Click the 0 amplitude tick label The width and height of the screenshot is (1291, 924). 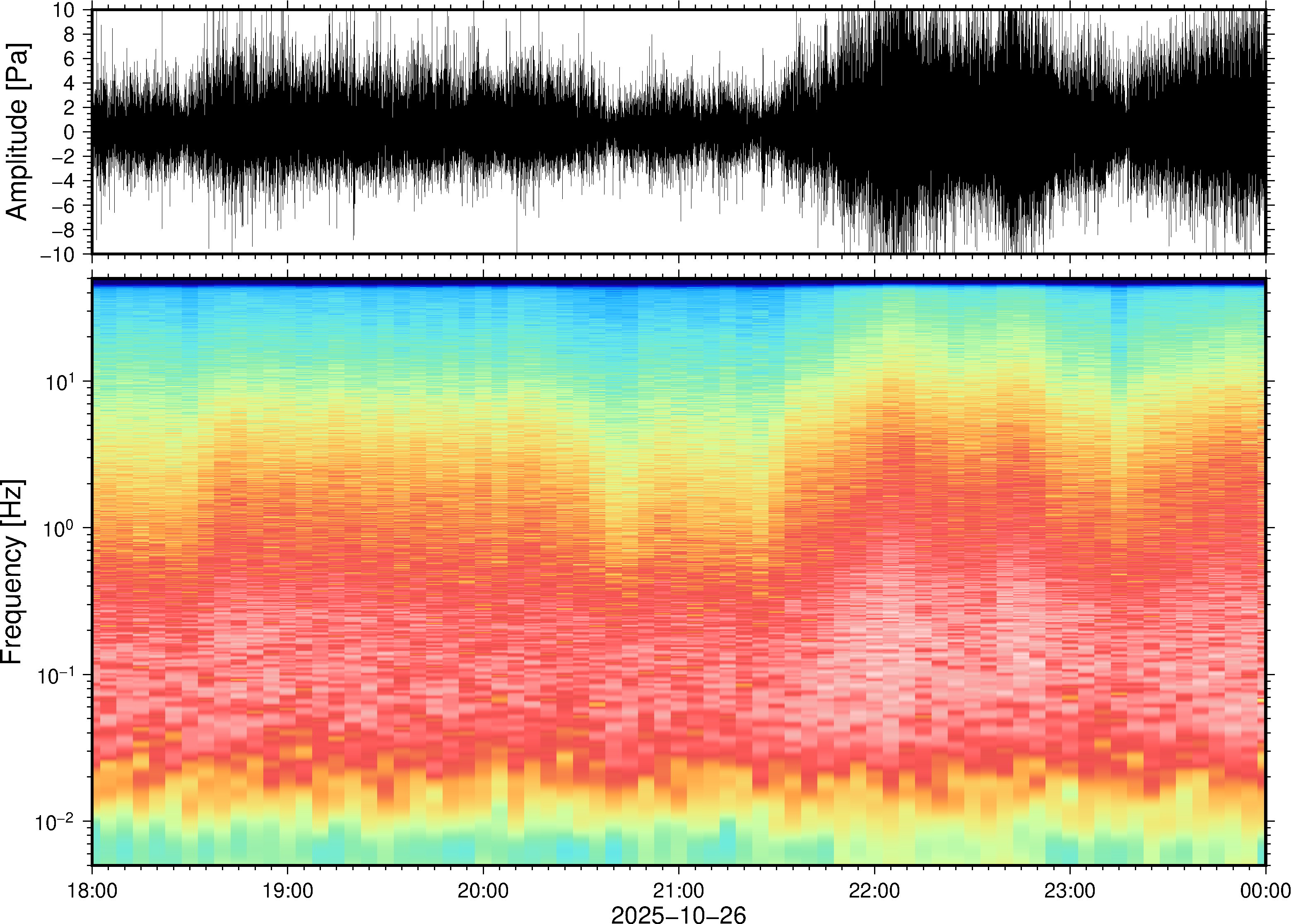(70, 132)
